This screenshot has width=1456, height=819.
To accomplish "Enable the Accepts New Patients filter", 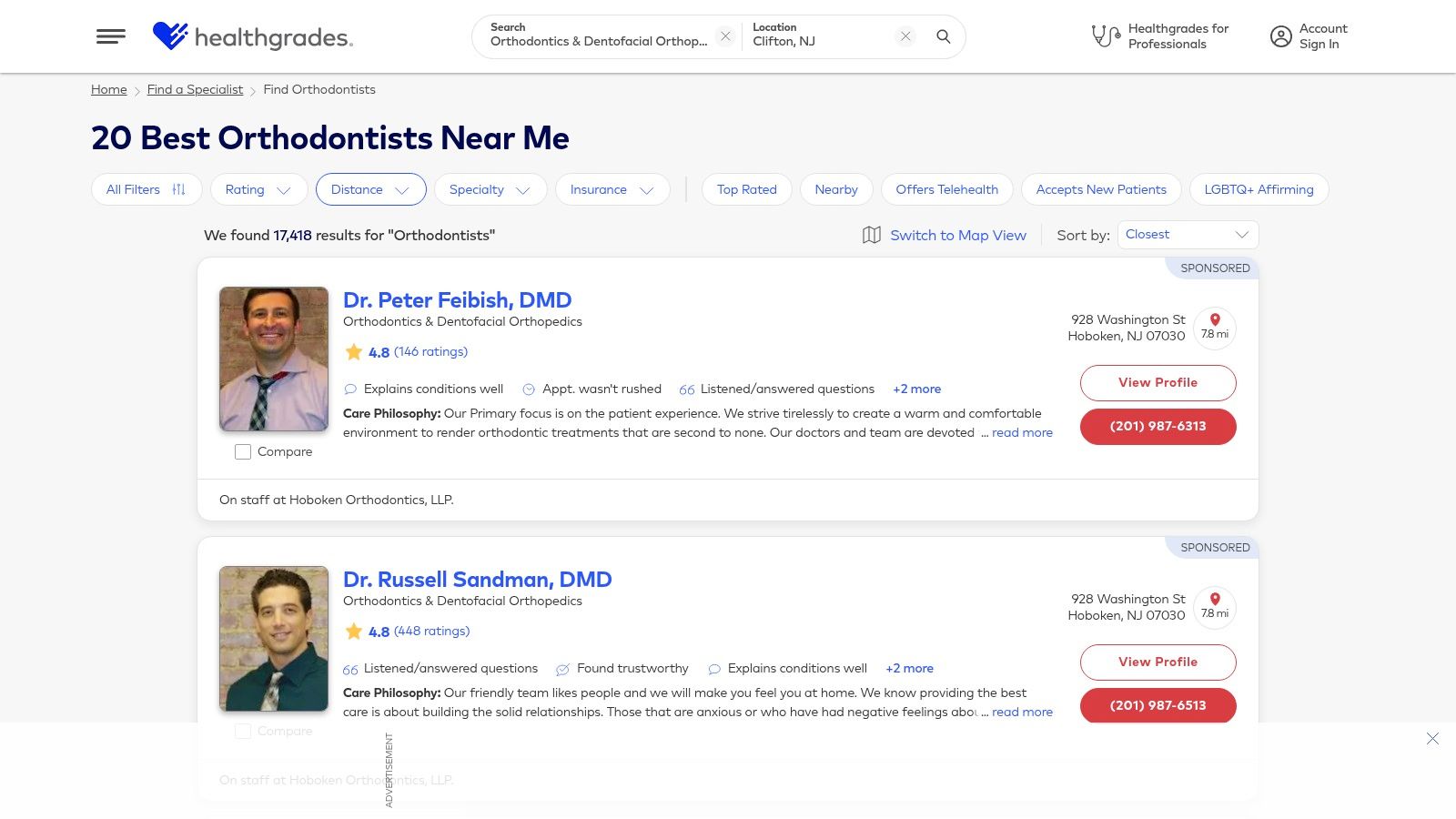I will pyautogui.click(x=1101, y=189).
